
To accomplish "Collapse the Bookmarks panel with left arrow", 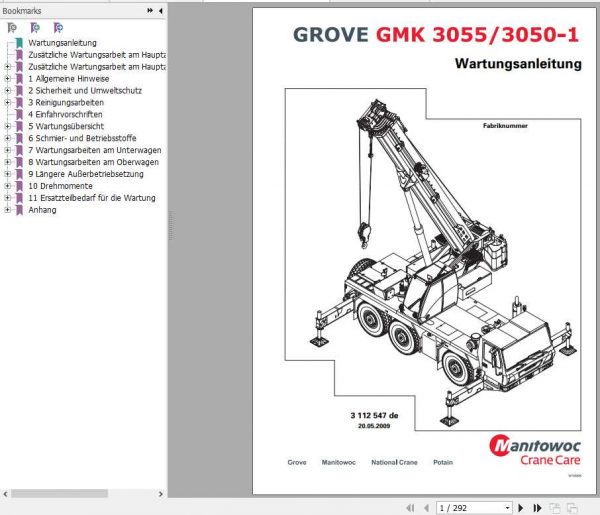I will coord(161,11).
